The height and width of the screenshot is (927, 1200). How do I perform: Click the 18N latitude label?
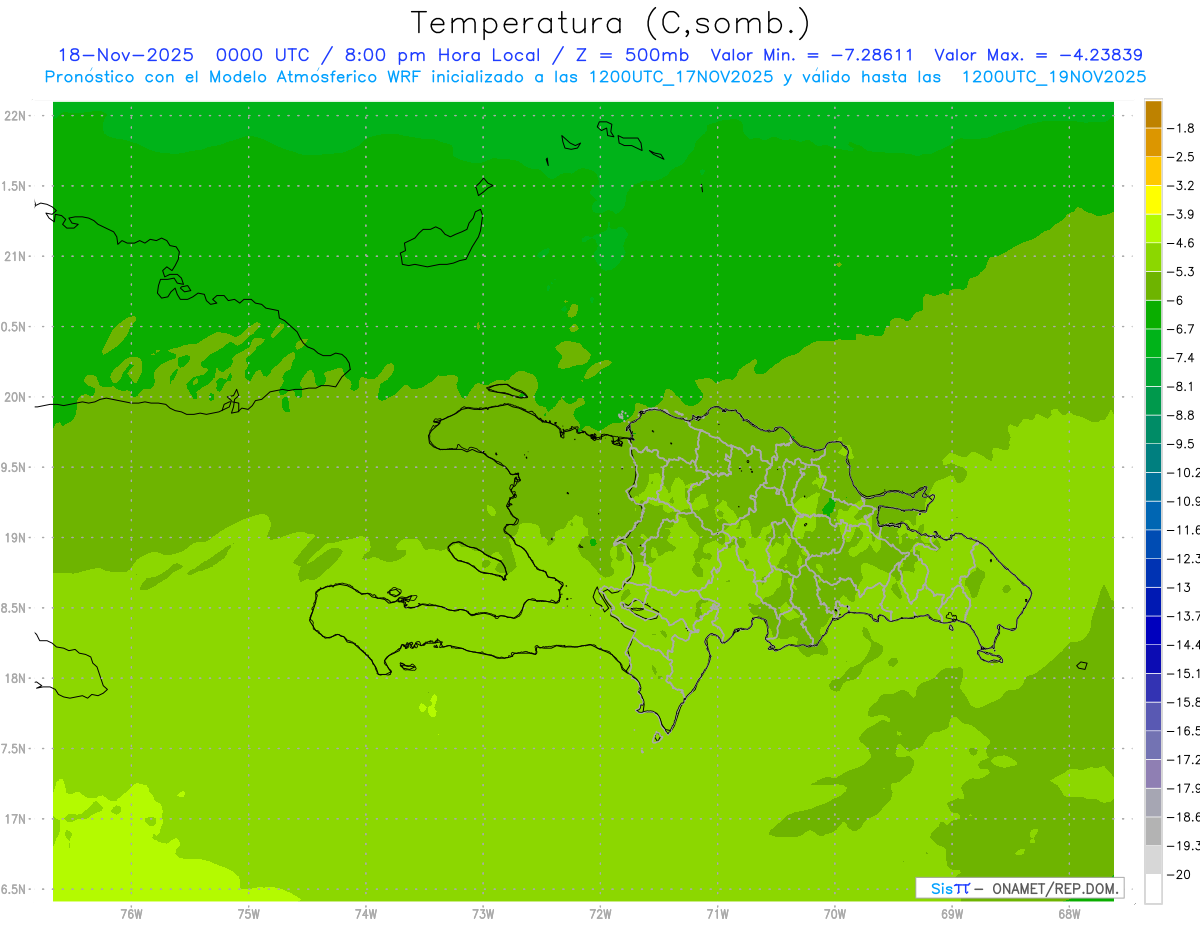coord(17,678)
